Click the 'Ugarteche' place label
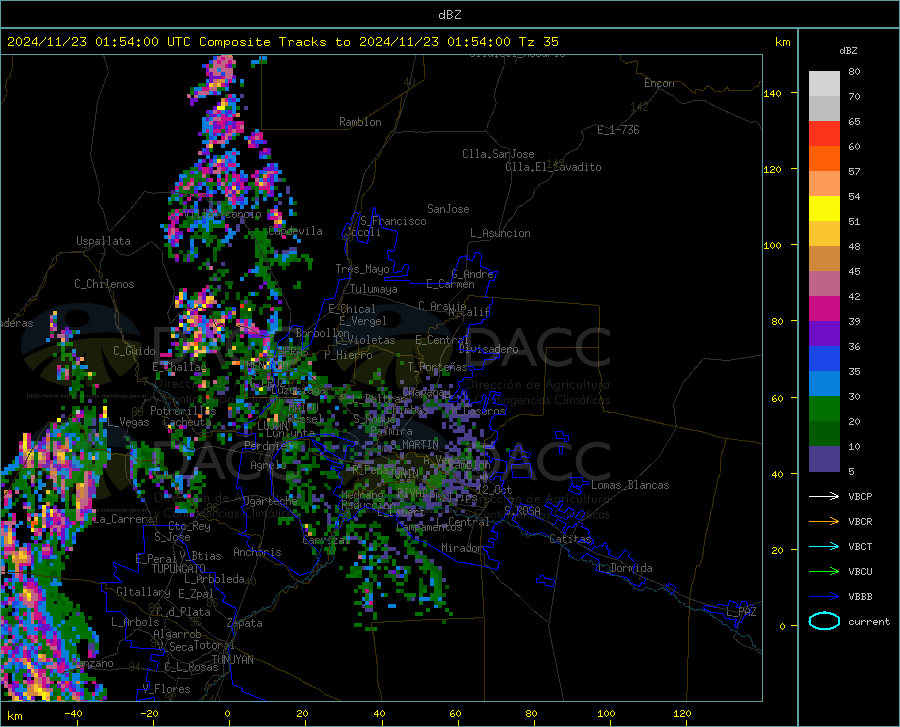 point(270,501)
